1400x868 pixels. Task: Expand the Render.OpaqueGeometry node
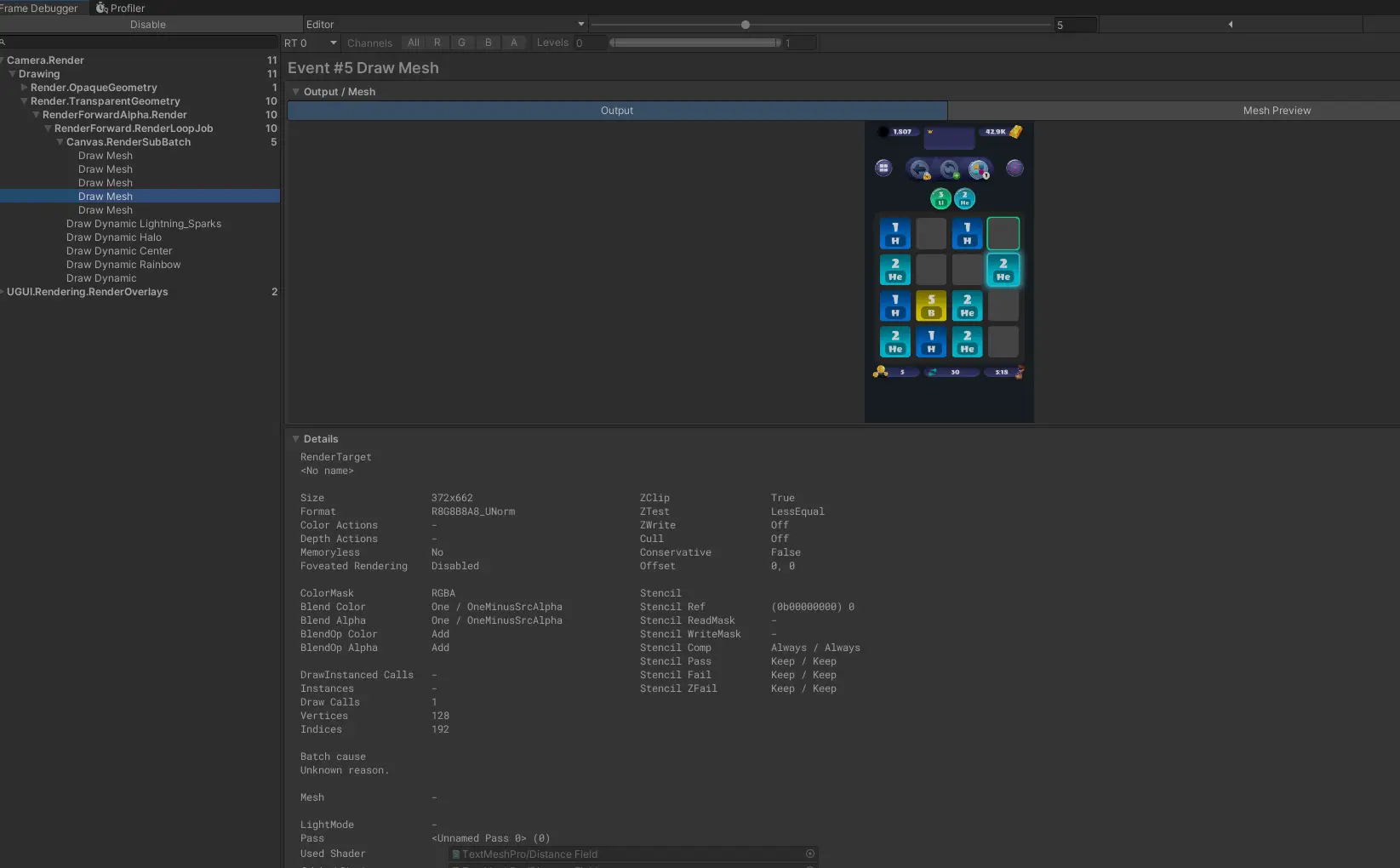tap(25, 88)
